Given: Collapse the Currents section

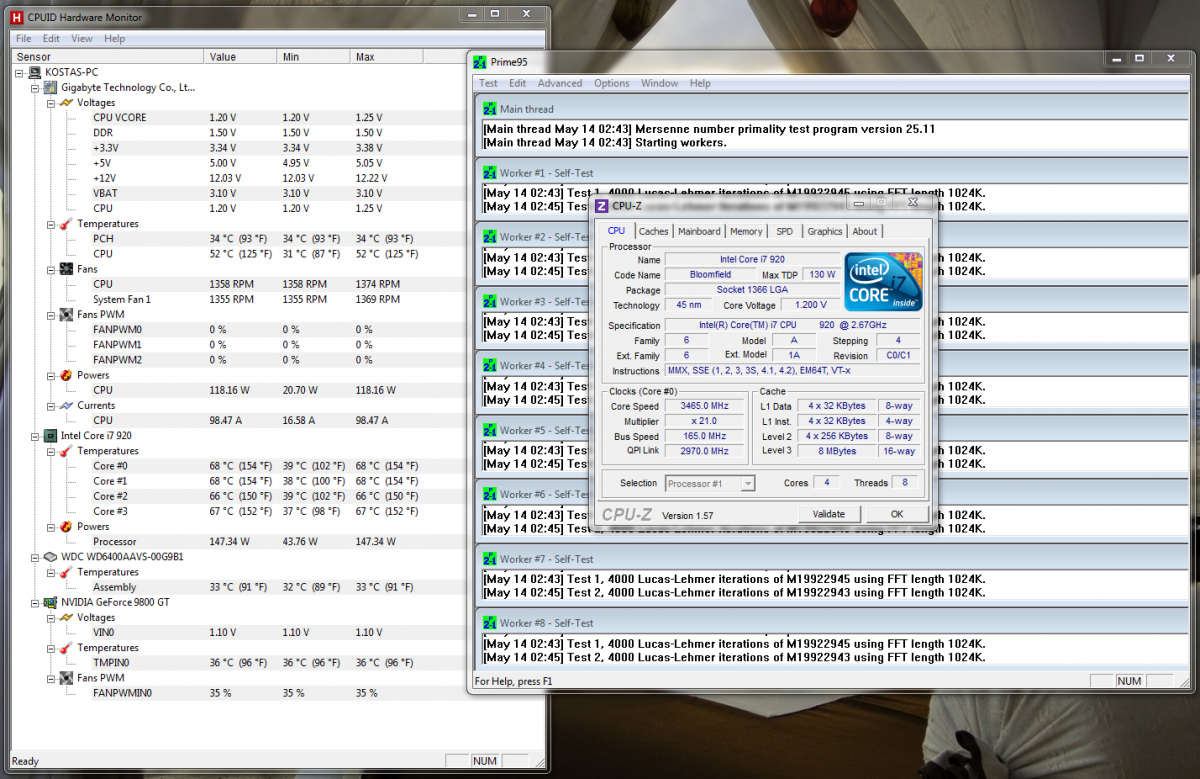Looking at the screenshot, I should [x=52, y=405].
